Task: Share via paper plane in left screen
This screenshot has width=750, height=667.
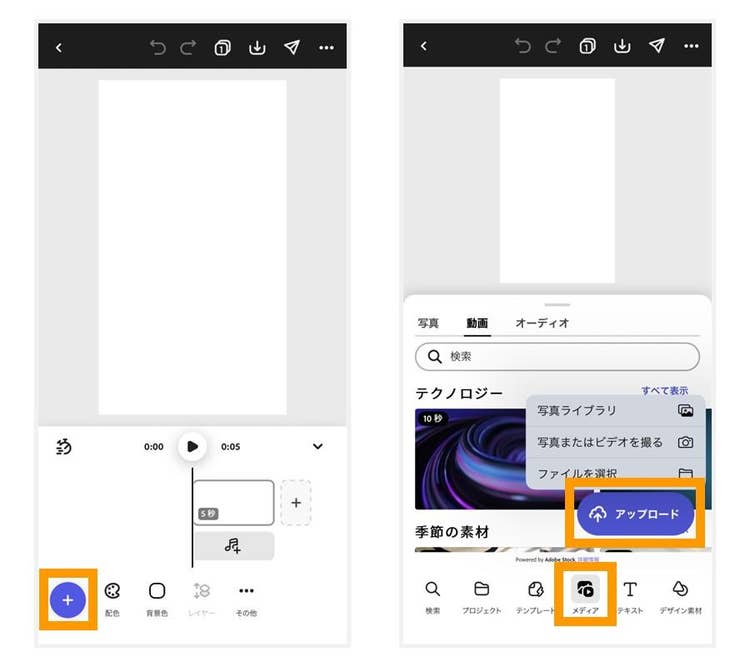Action: coord(292,47)
